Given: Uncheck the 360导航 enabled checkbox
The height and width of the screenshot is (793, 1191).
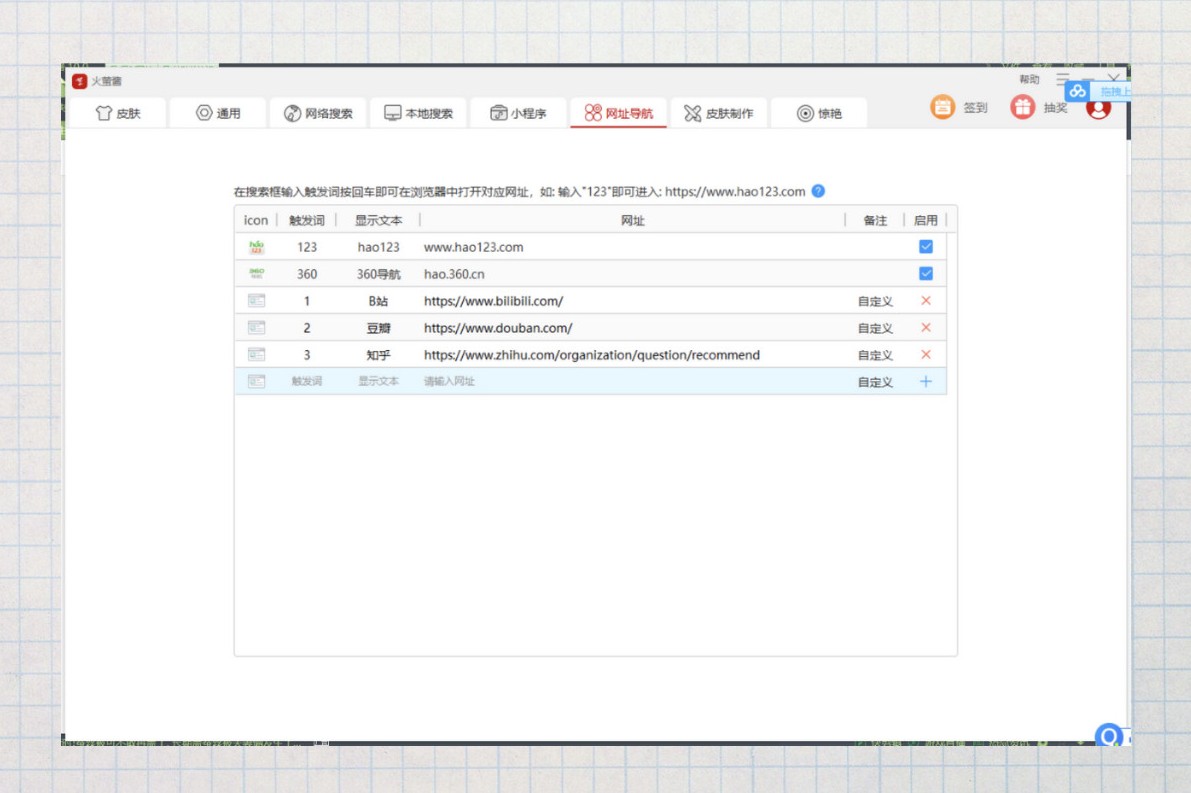Looking at the screenshot, I should (x=925, y=274).
